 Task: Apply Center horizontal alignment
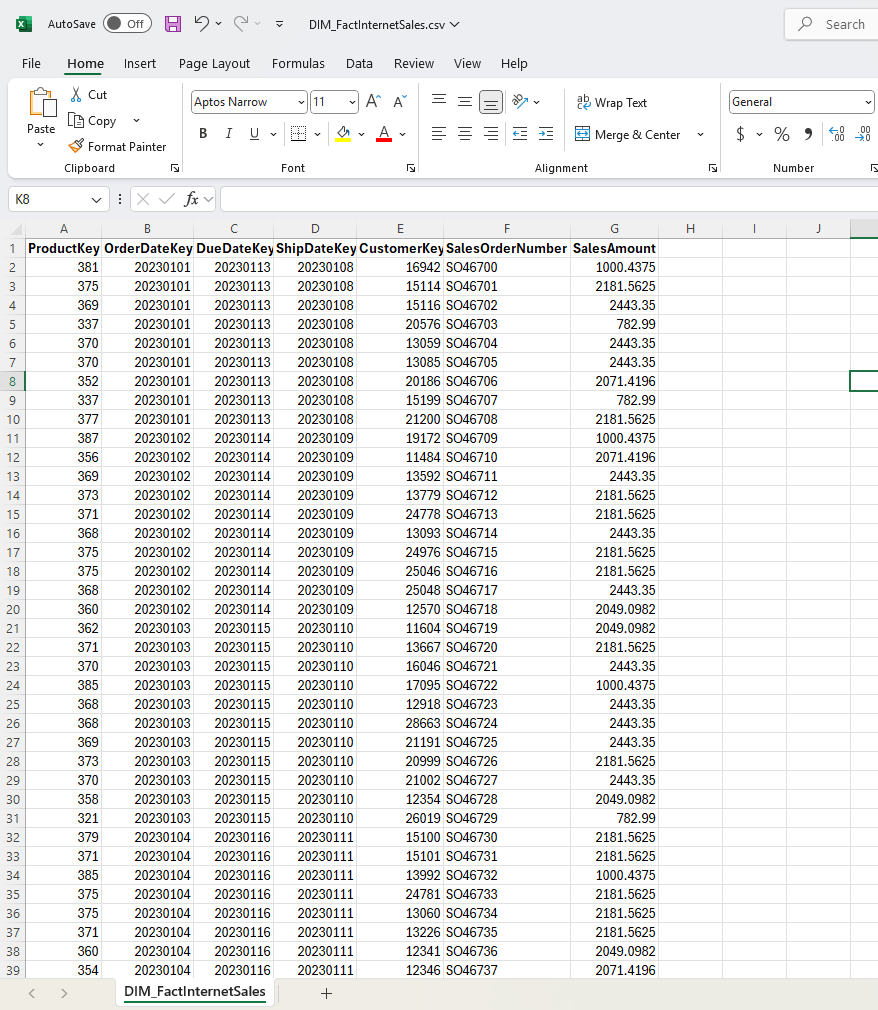pos(465,134)
